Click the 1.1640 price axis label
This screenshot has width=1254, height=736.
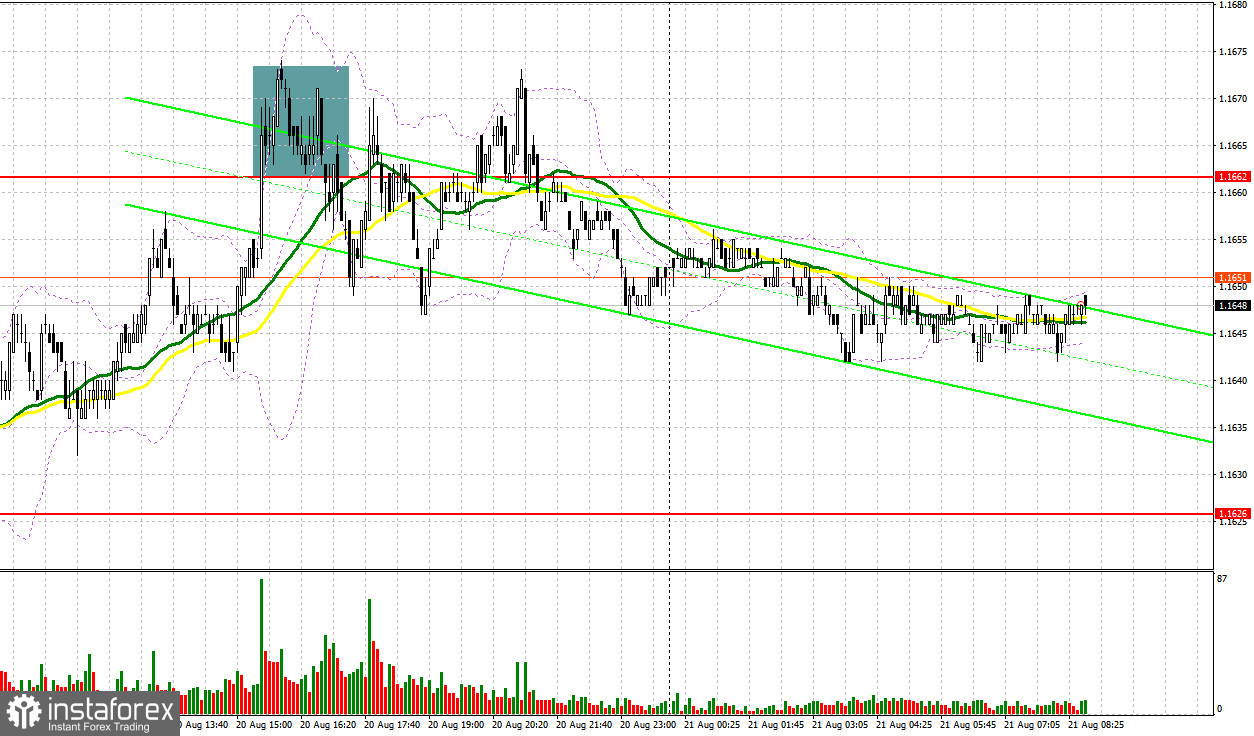click(x=1231, y=381)
